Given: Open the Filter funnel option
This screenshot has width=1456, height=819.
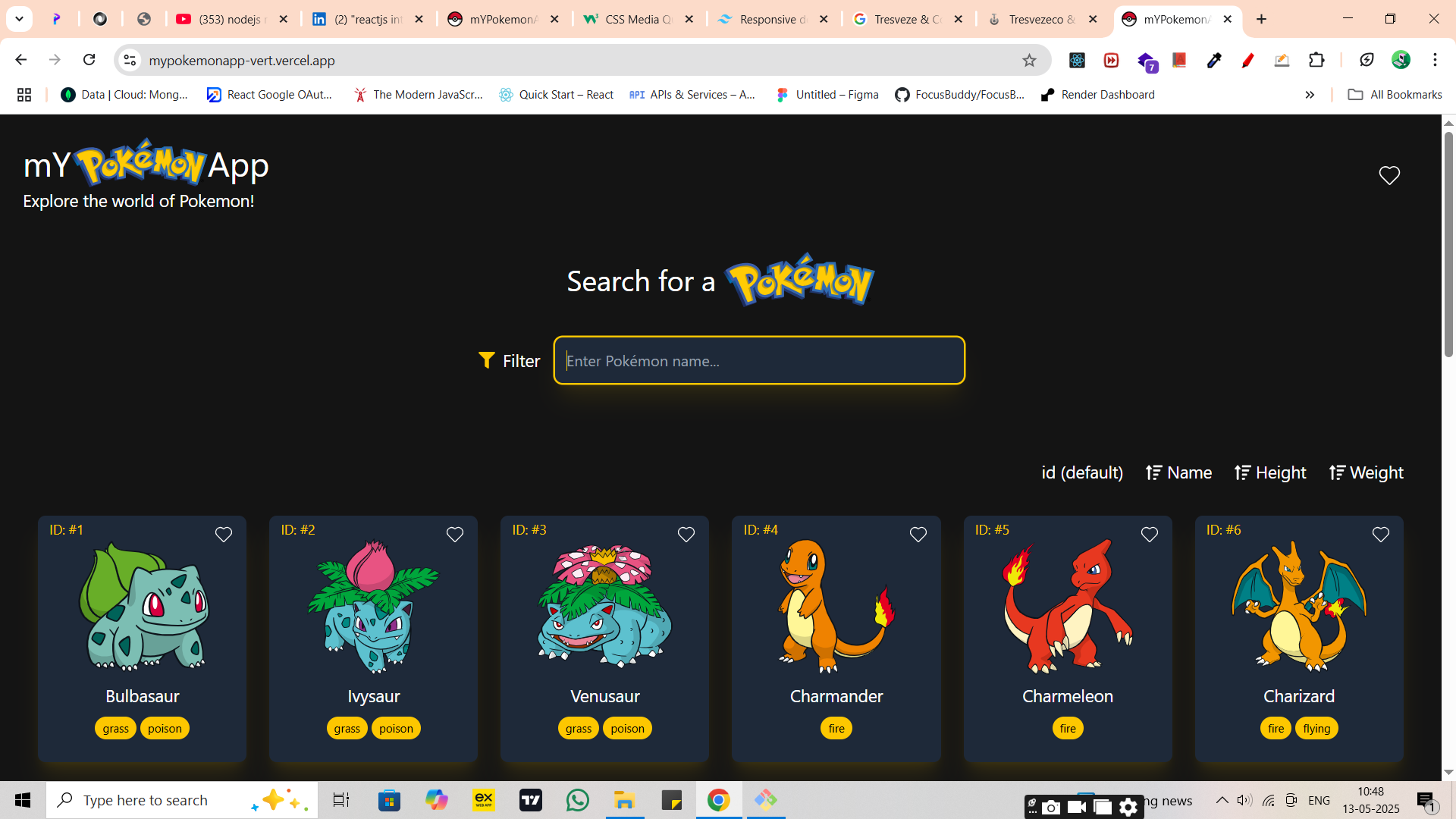Looking at the screenshot, I should click(x=510, y=361).
